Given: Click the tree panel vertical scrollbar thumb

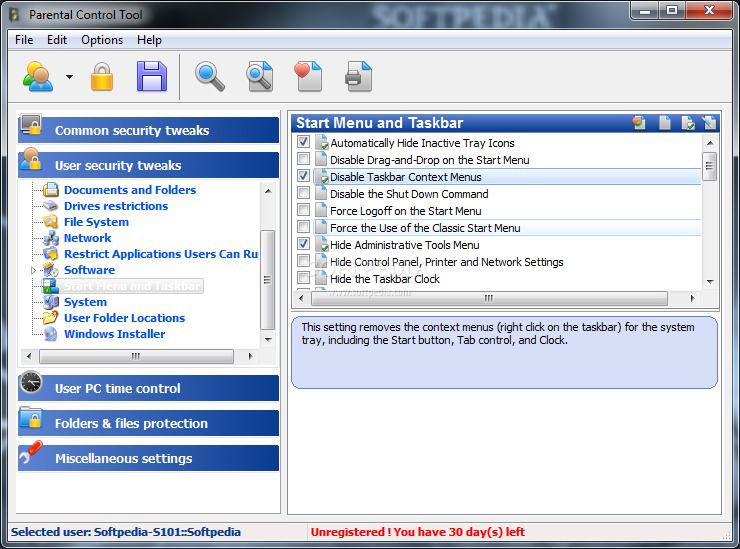Looking at the screenshot, I should [268, 280].
